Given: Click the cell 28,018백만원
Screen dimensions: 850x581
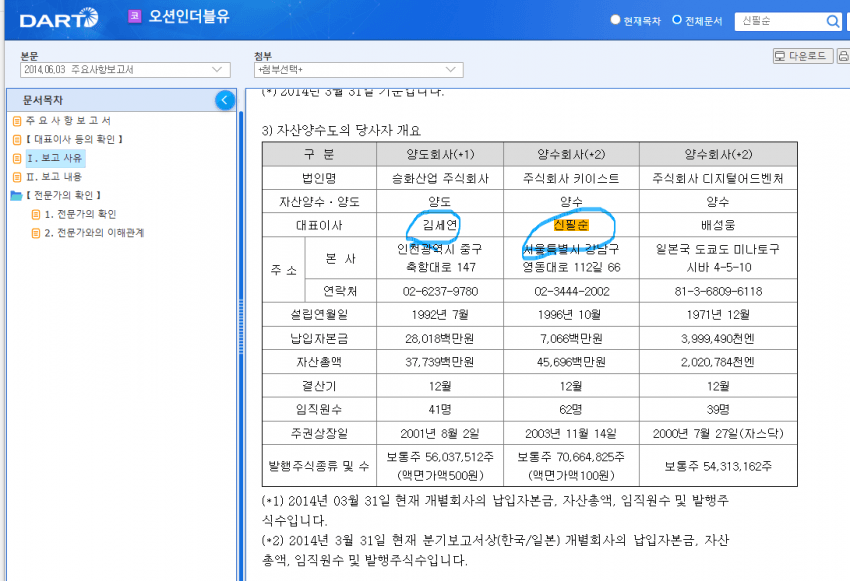Looking at the screenshot, I should click(440, 339).
